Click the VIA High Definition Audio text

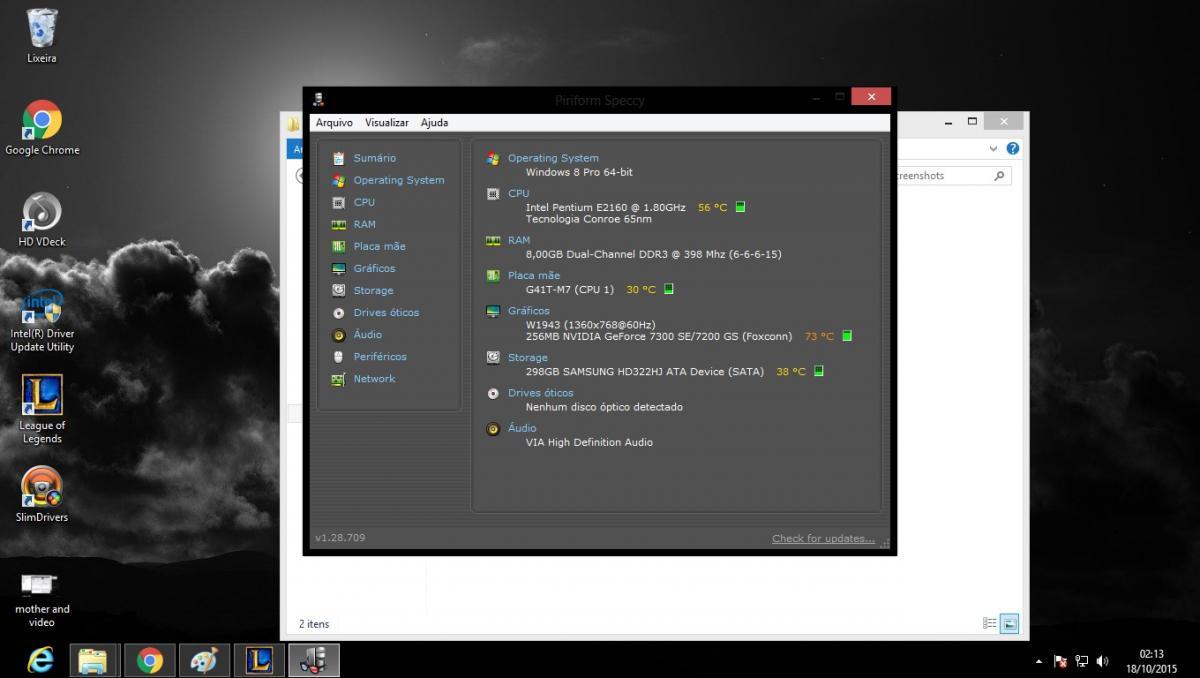coord(589,442)
